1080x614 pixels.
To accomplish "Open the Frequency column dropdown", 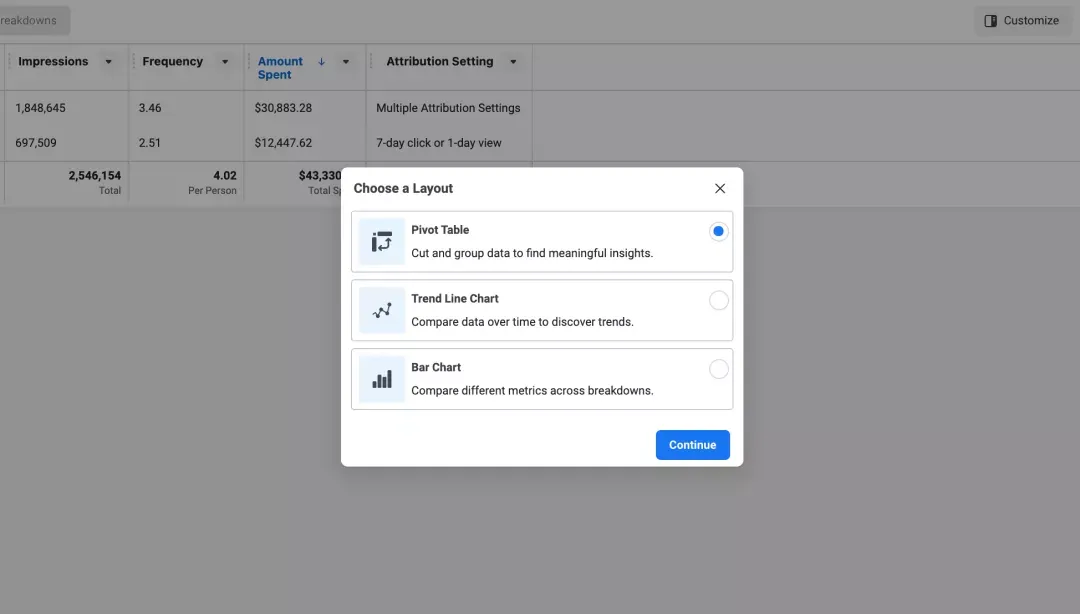I will point(225,62).
